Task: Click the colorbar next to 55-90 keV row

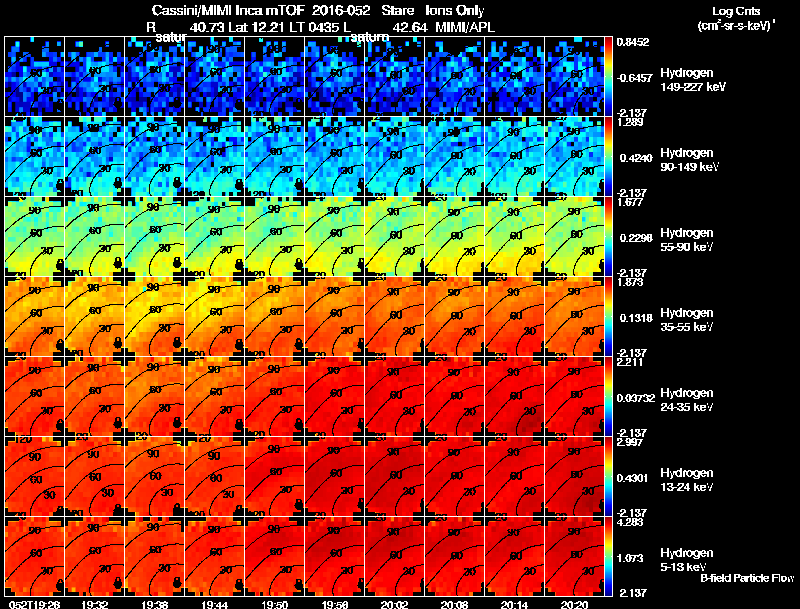Action: point(608,236)
